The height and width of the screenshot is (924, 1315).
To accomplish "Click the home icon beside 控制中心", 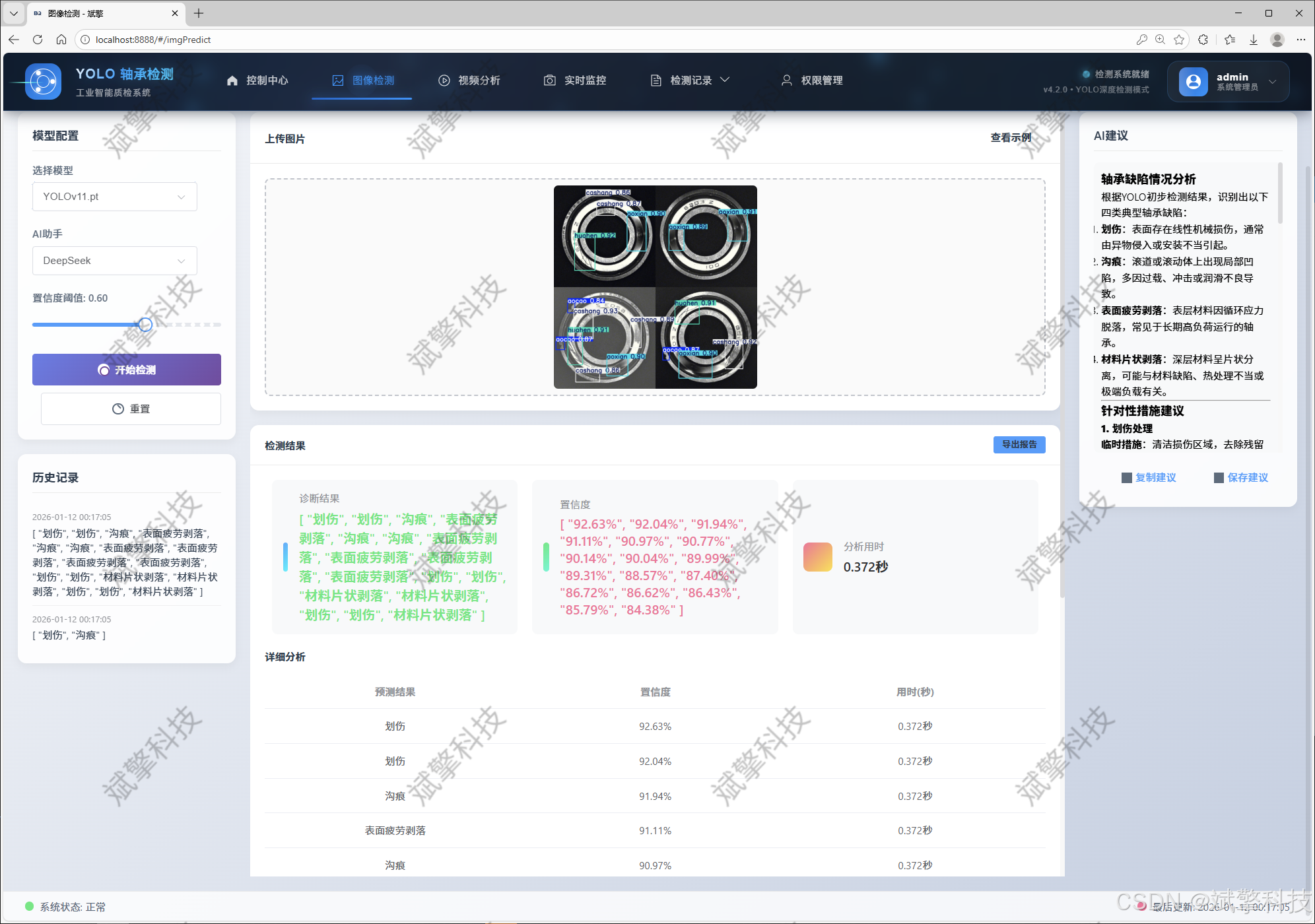I will (232, 81).
